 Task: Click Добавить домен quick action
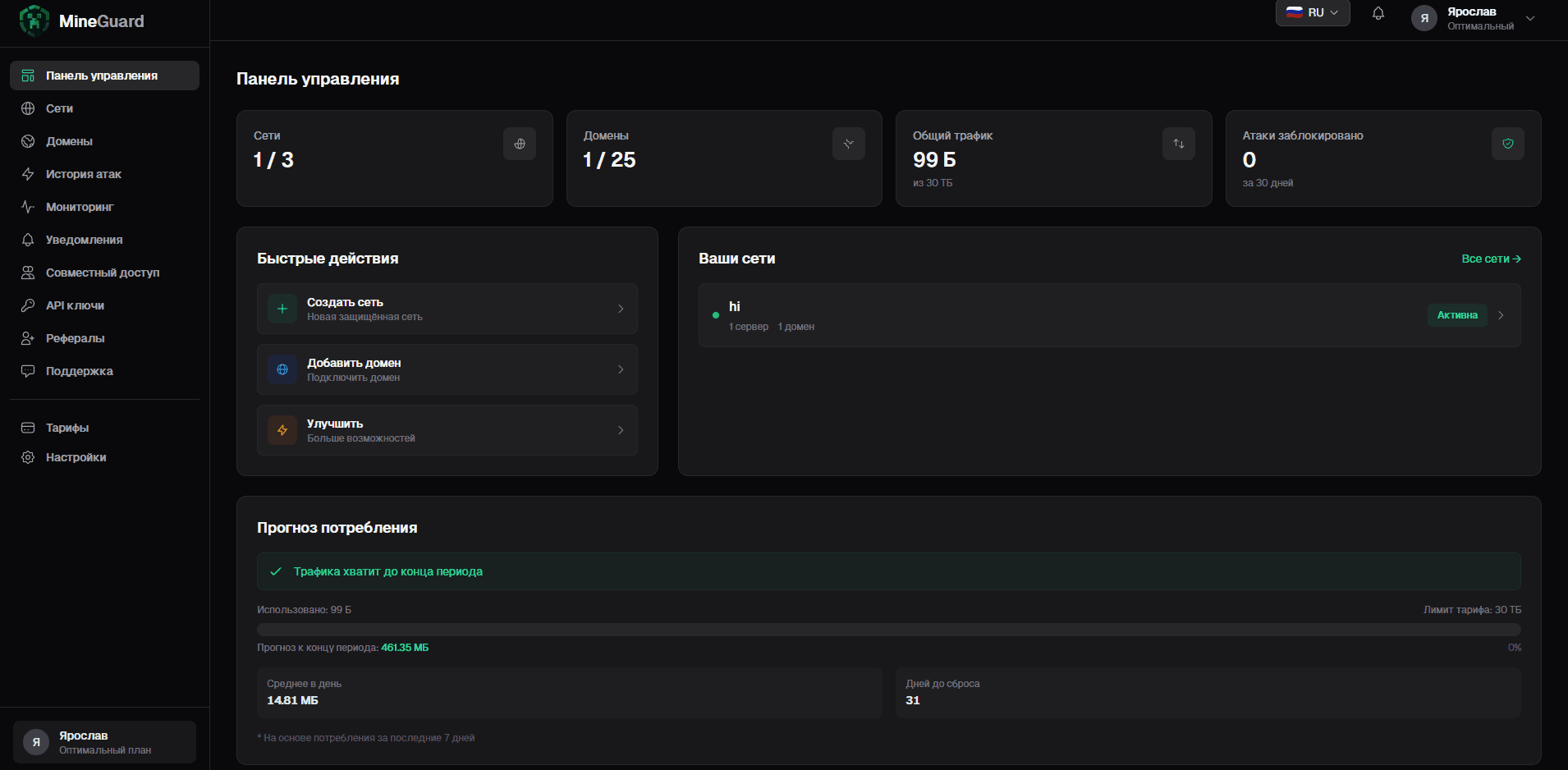(447, 369)
